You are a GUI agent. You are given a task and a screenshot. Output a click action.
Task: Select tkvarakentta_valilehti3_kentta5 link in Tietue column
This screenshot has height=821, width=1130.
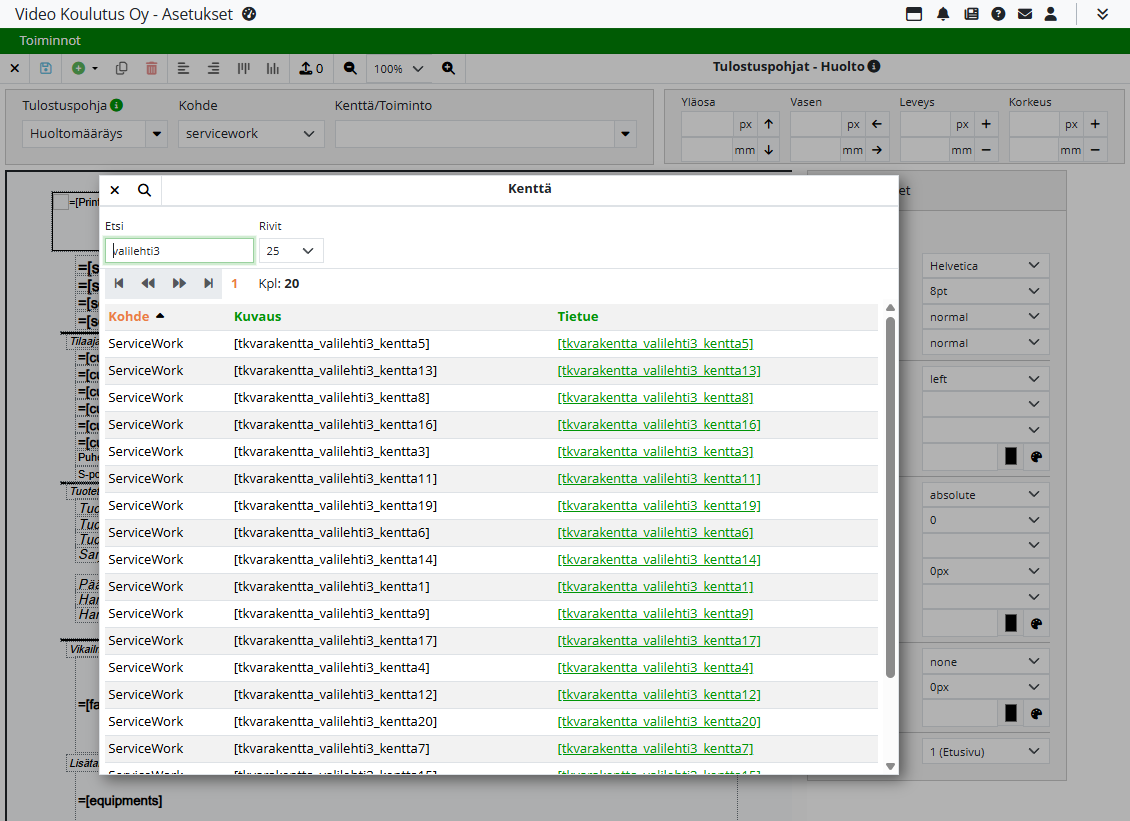pos(655,344)
